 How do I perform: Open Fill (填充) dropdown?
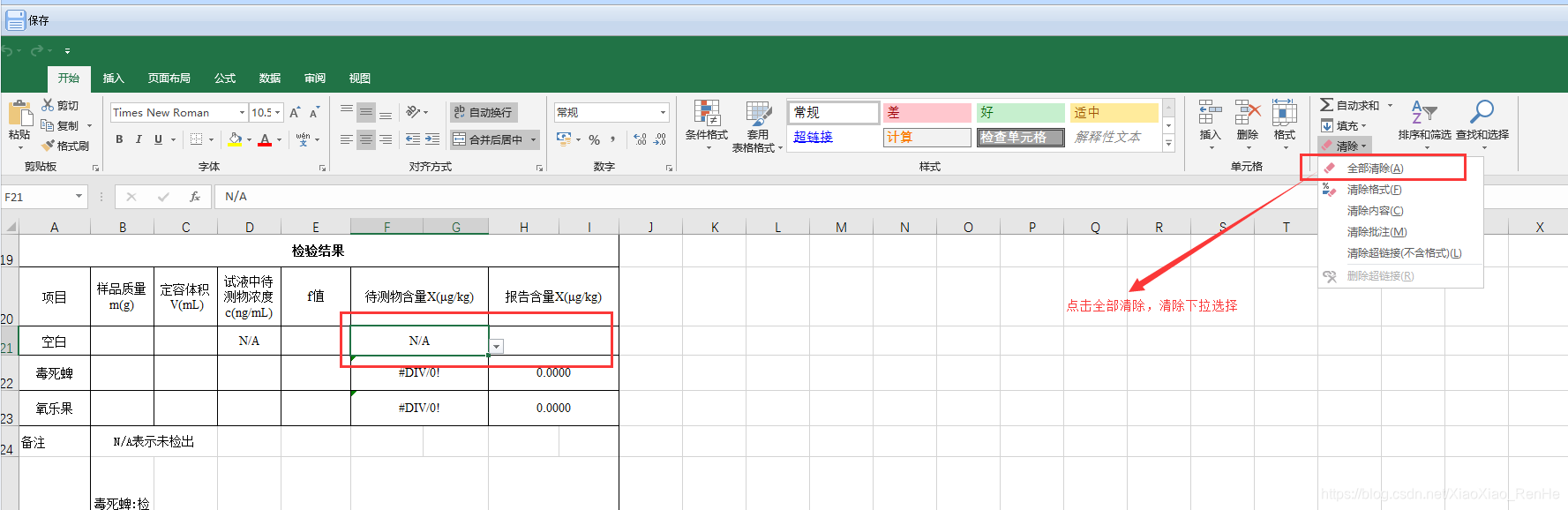1343,125
